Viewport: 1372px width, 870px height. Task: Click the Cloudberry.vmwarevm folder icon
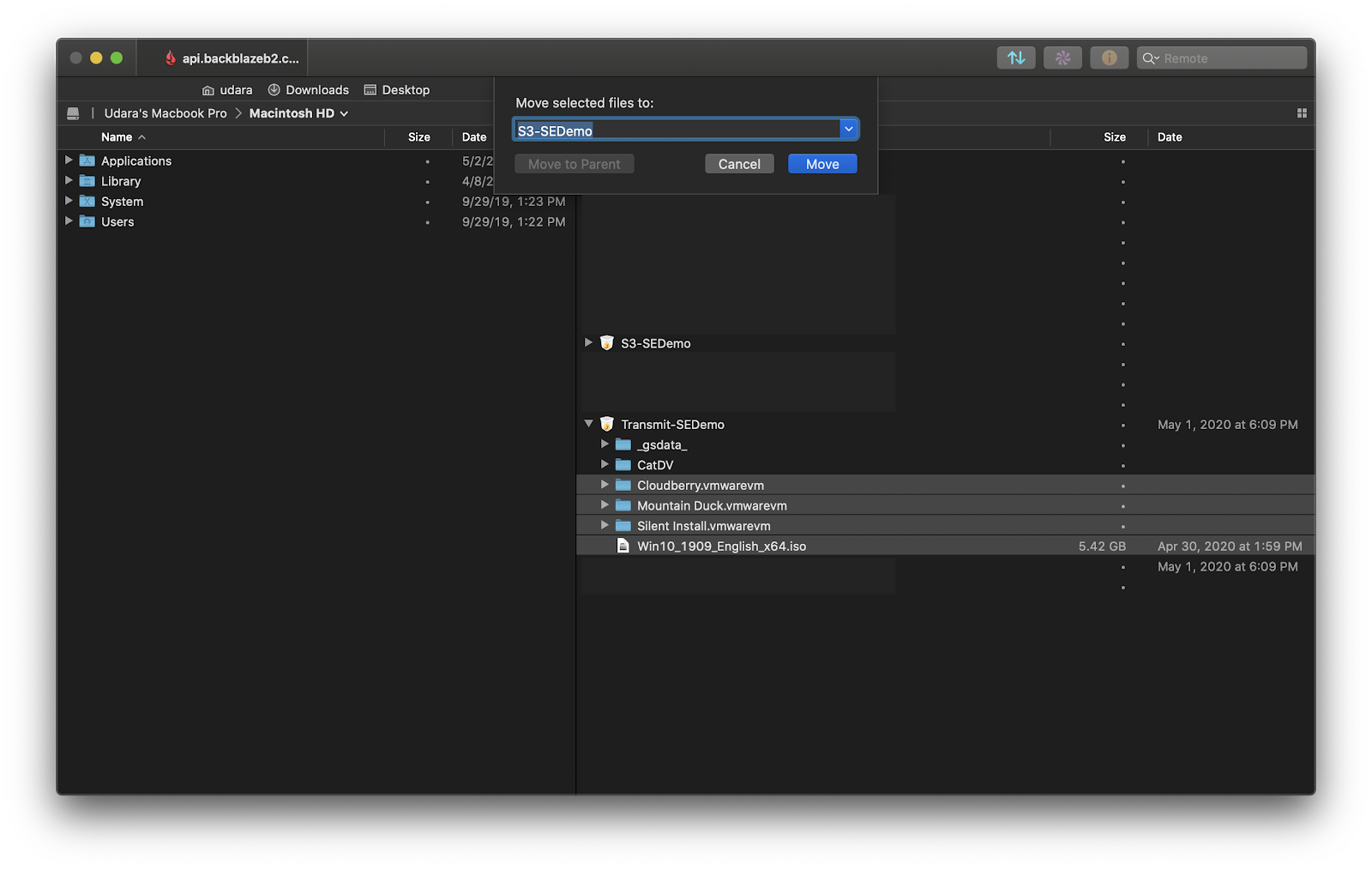click(623, 485)
